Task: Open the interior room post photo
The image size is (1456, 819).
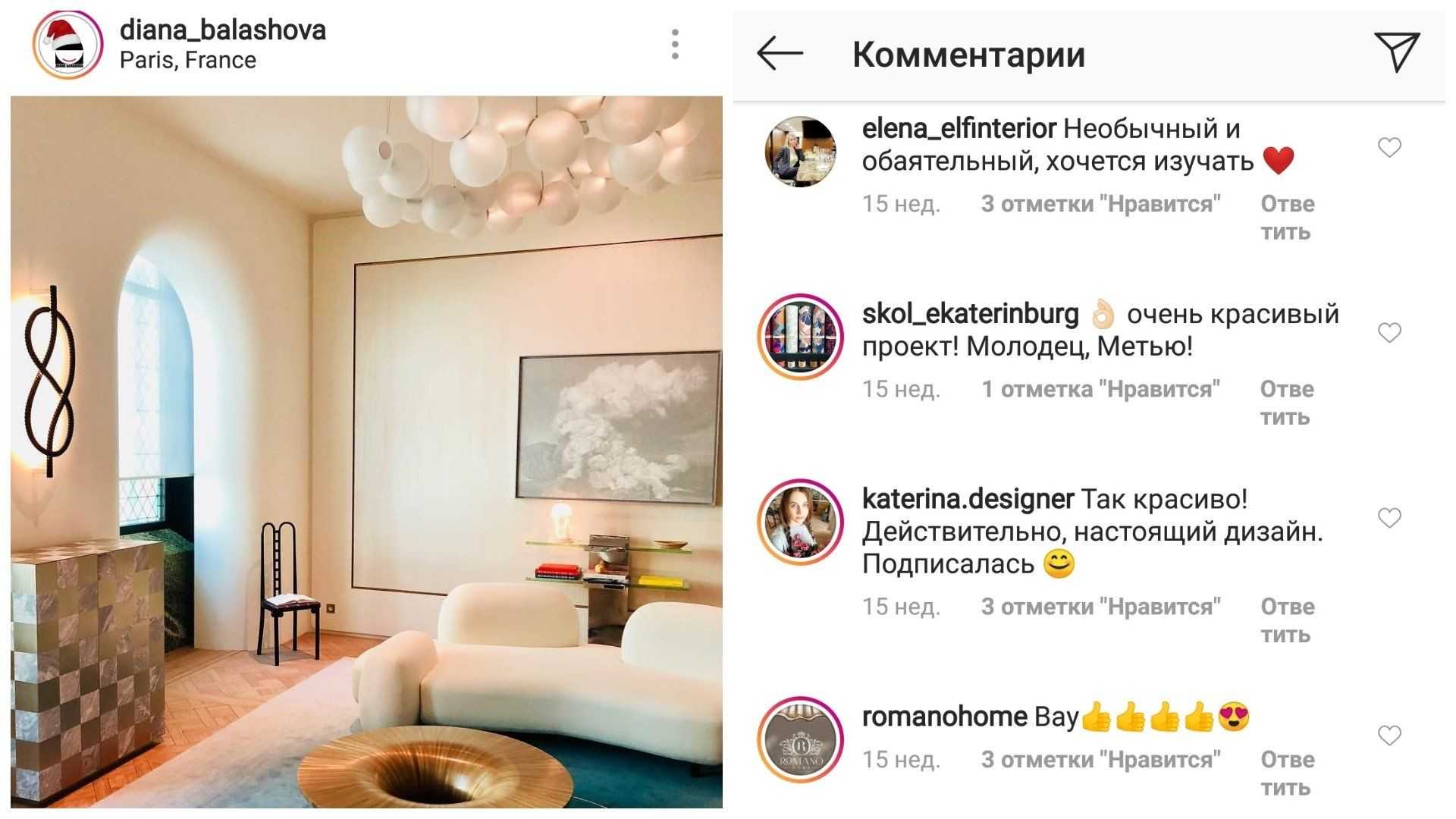Action: (x=366, y=452)
